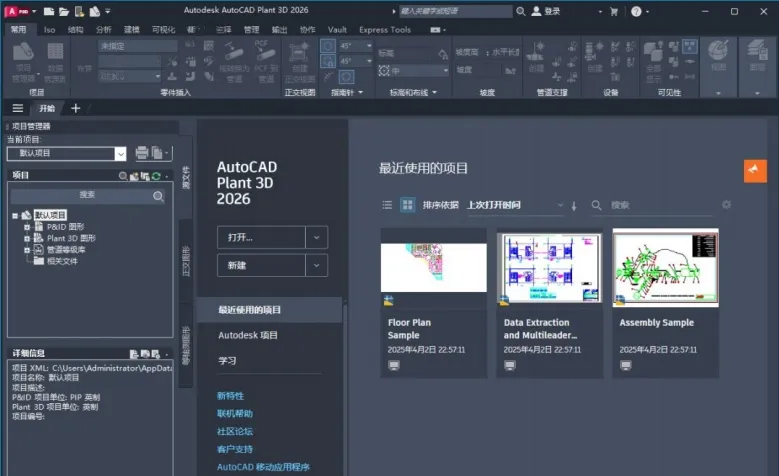Expand the 管道等级库 tree node
Image resolution: width=779 pixels, height=476 pixels.
pyautogui.click(x=27, y=250)
